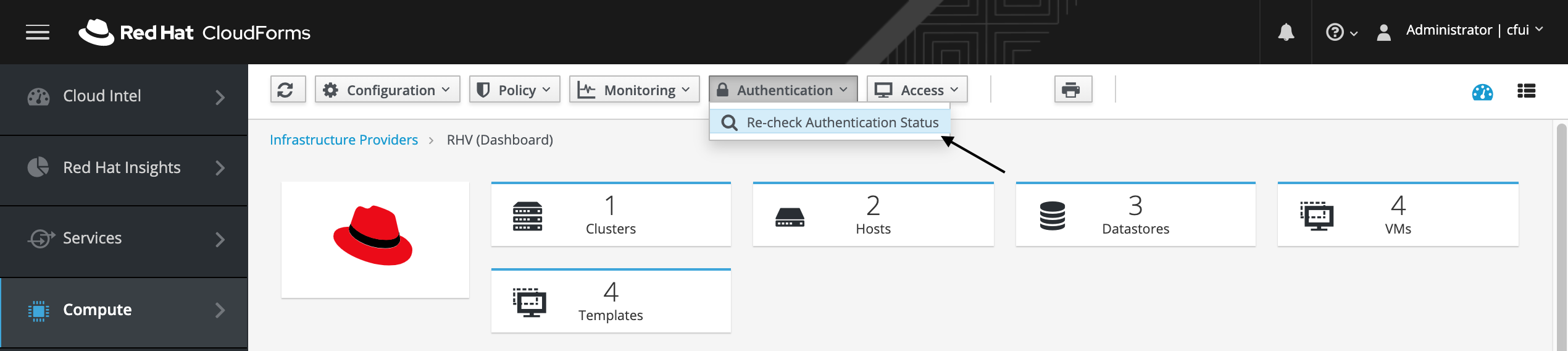Viewport: 1568px width, 351px height.
Task: Open the Templates card
Action: point(611,300)
